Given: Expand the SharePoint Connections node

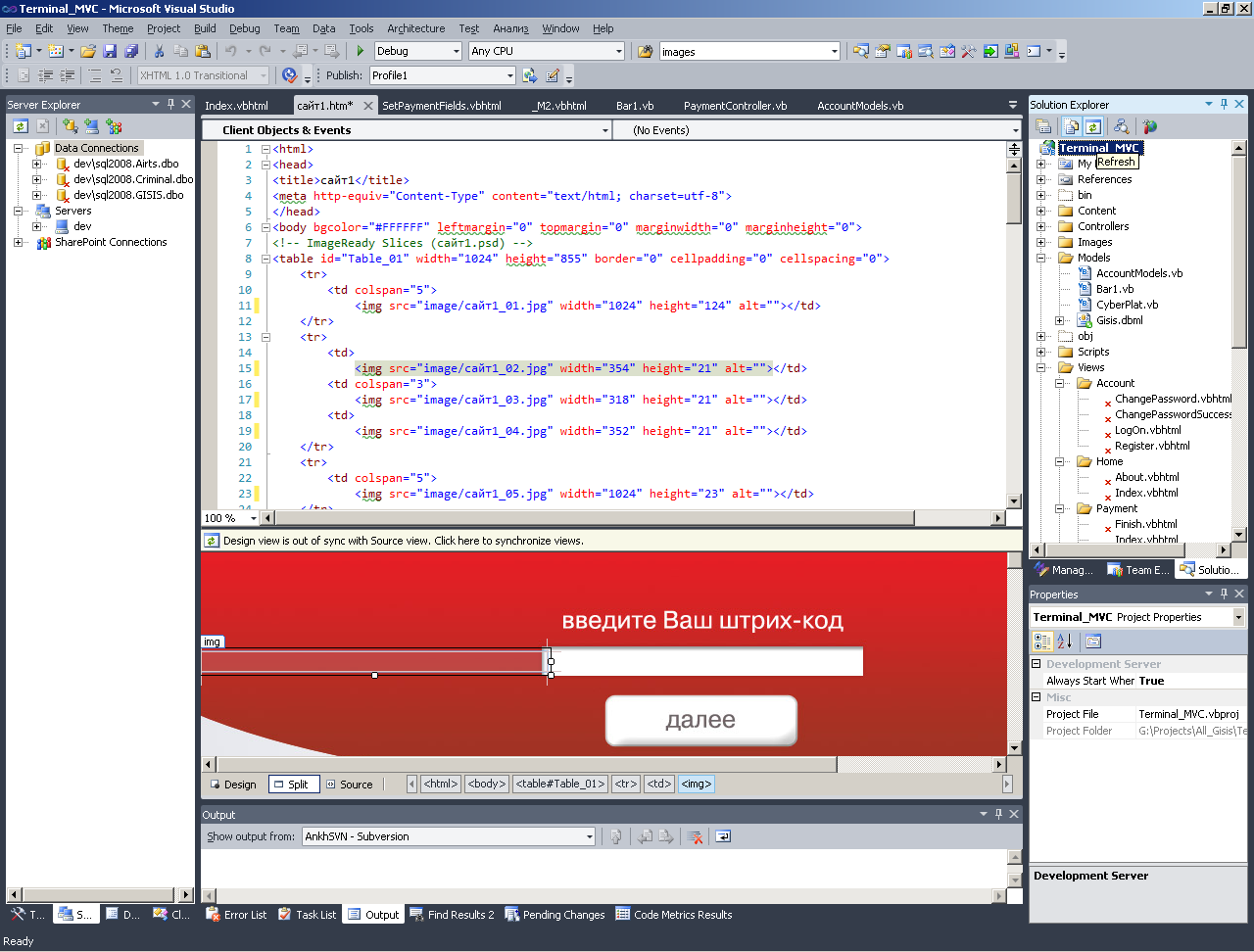Looking at the screenshot, I should [x=18, y=242].
